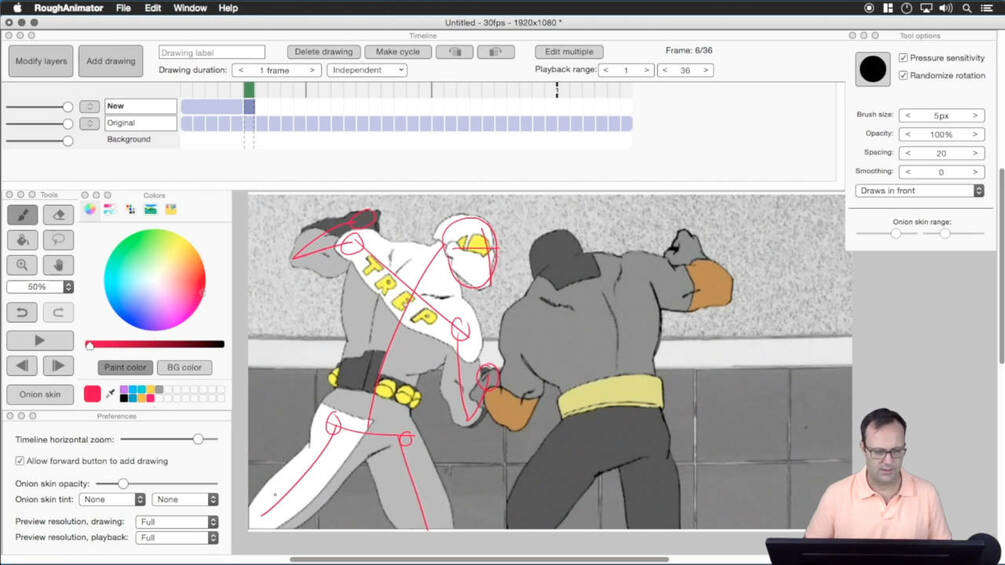Click the Timeline horizontal zoom slider
1005x565 pixels.
click(169, 439)
